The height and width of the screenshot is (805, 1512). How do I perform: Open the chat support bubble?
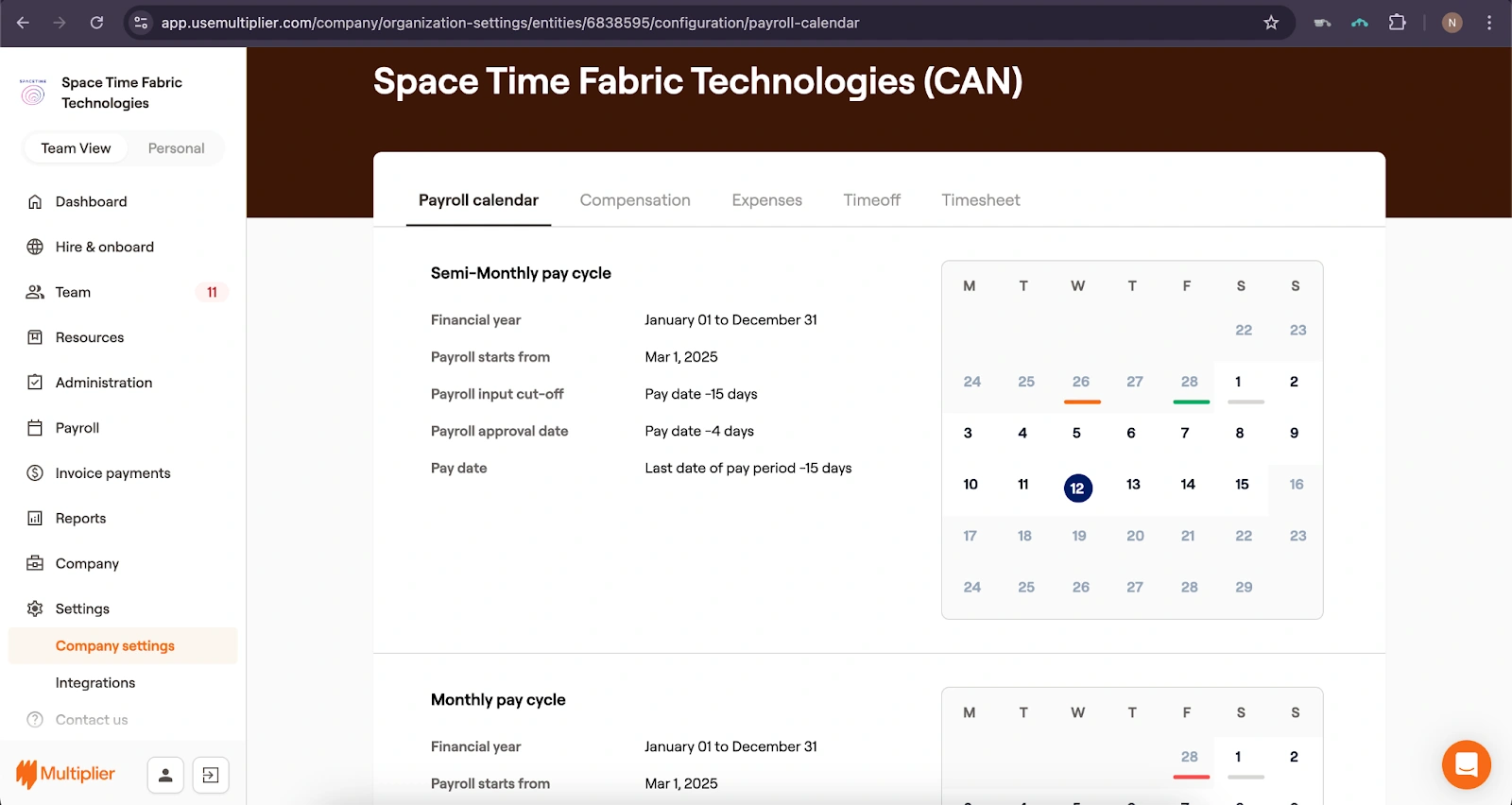point(1467,764)
